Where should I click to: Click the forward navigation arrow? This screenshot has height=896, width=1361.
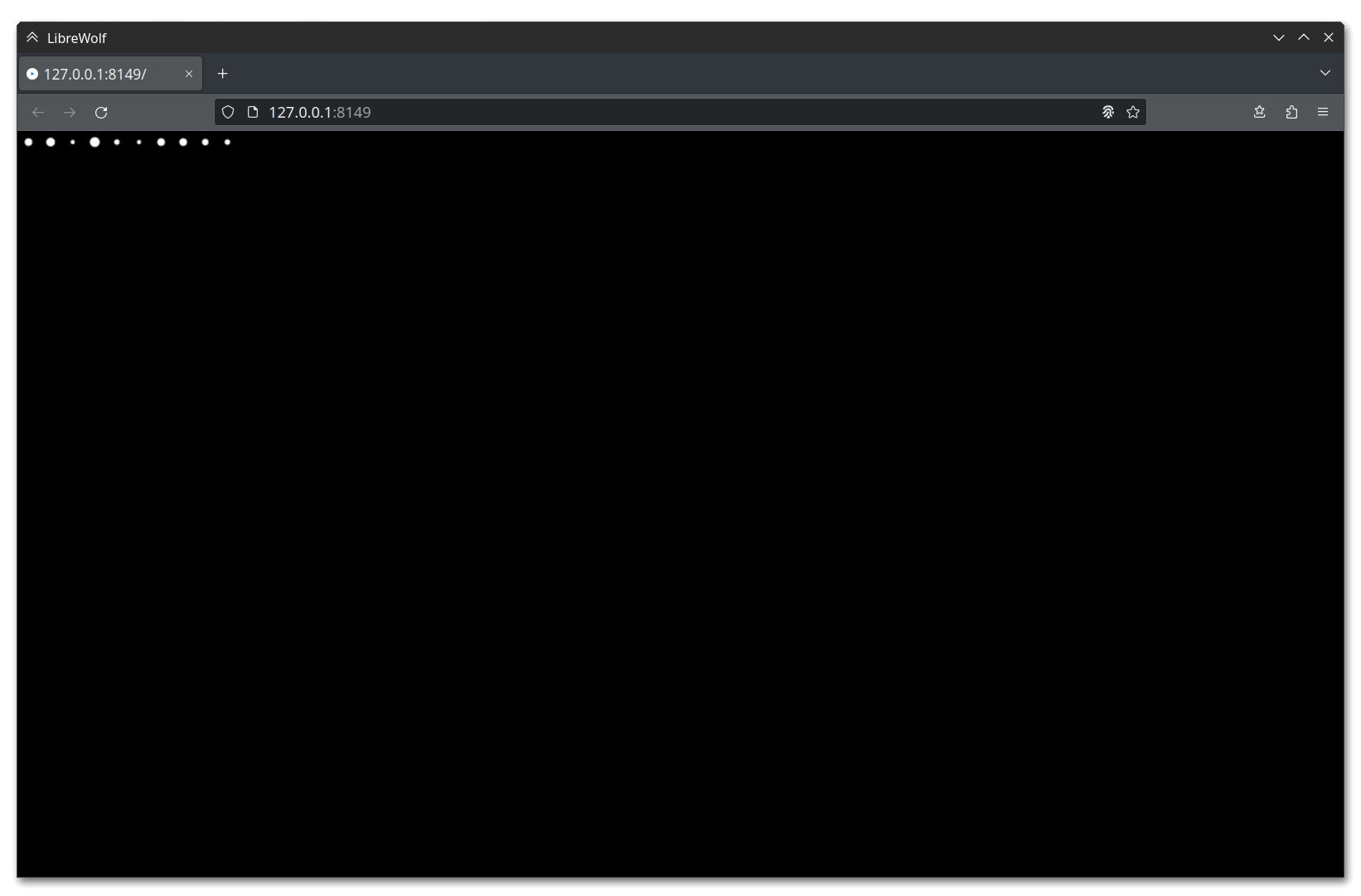pyautogui.click(x=70, y=113)
